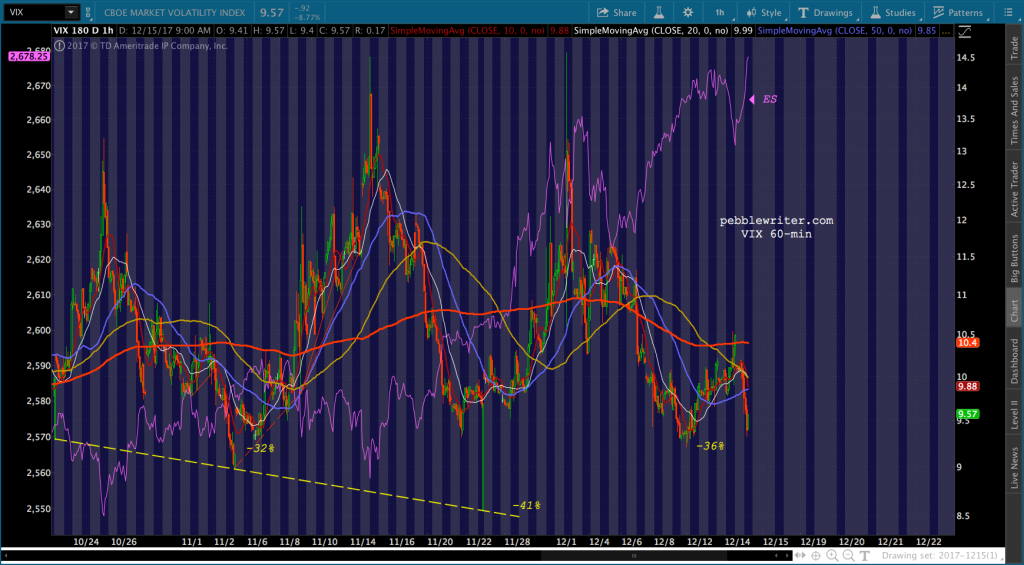1024x565 pixels.
Task: Select the -32% annotation text
Action: pyautogui.click(x=259, y=449)
